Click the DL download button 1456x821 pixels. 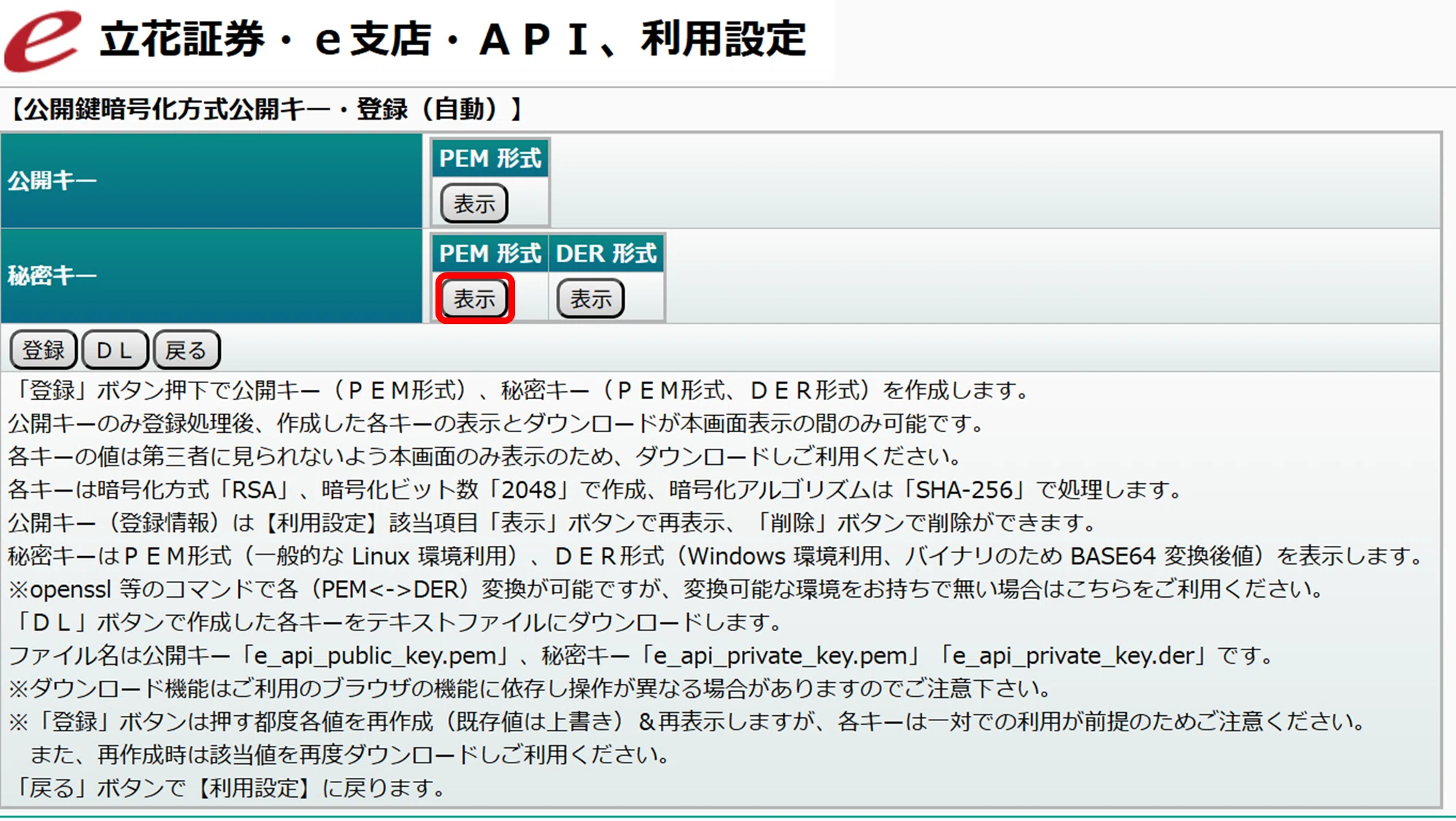pyautogui.click(x=115, y=350)
